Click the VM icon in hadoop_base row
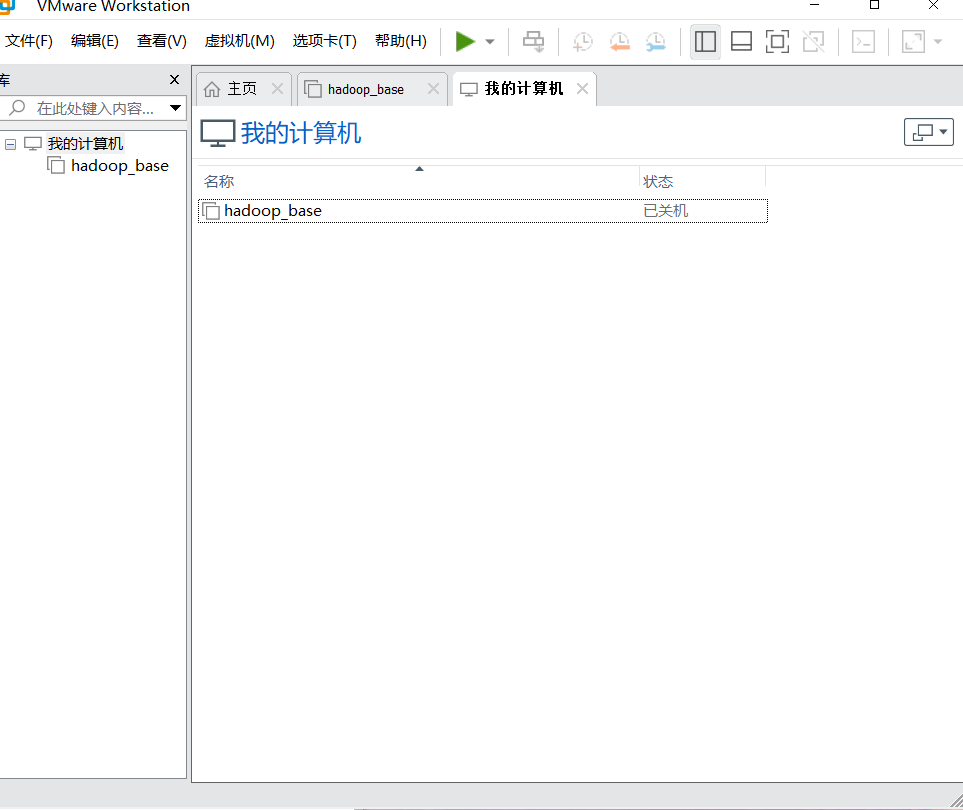The width and height of the screenshot is (963, 810). tap(211, 211)
